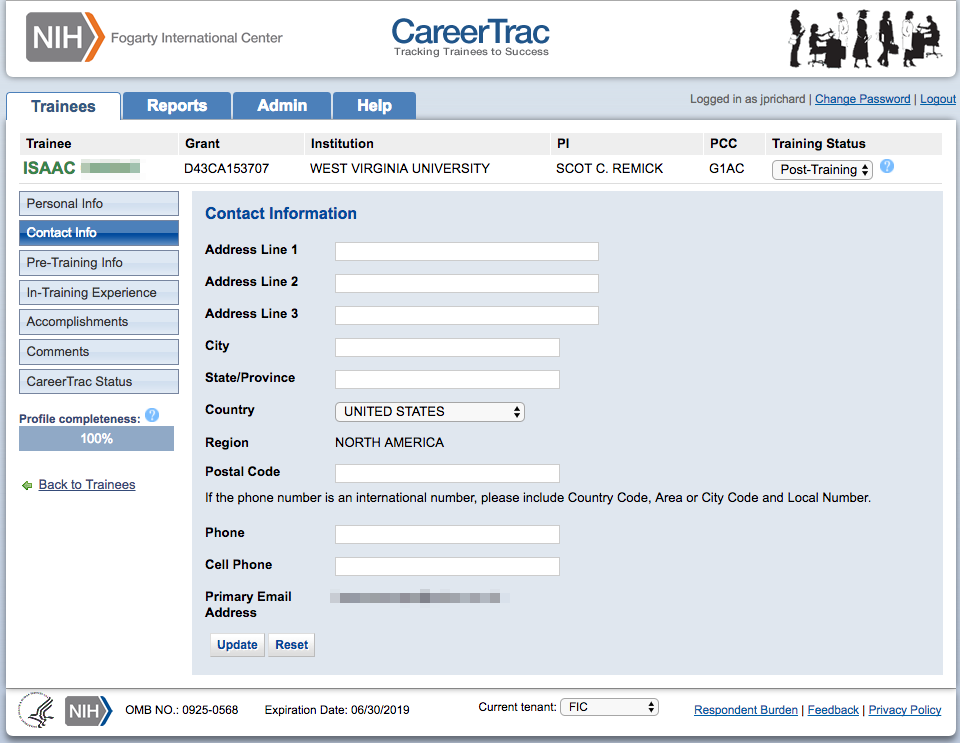This screenshot has height=743, width=960.
Task: Click PCC value G1AC
Action: pyautogui.click(x=727, y=168)
